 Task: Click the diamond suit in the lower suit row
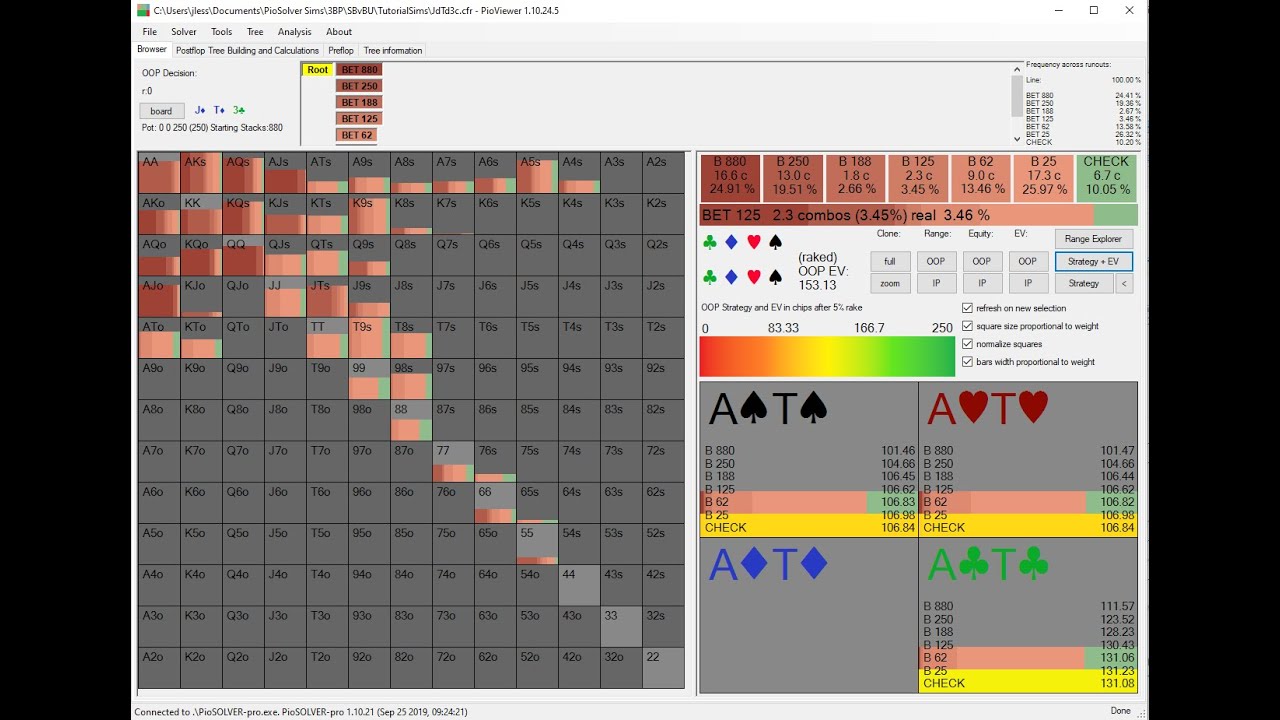coord(731,276)
